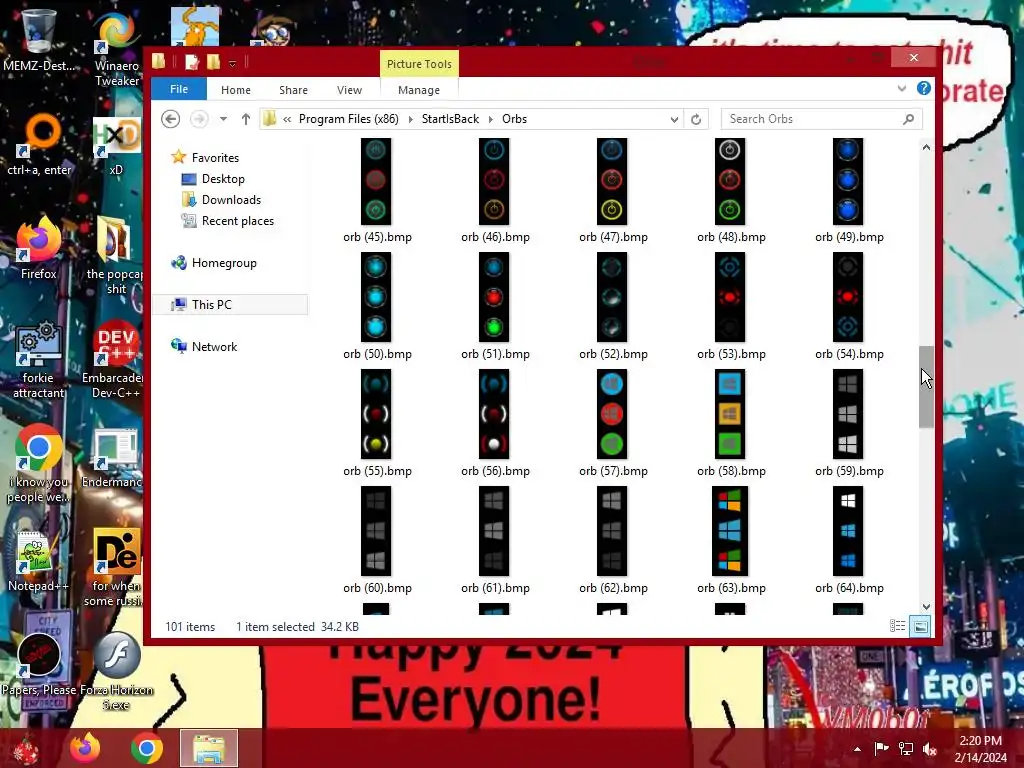This screenshot has height=768, width=1024.
Task: Expand the ribbon with the chevron
Action: click(902, 88)
